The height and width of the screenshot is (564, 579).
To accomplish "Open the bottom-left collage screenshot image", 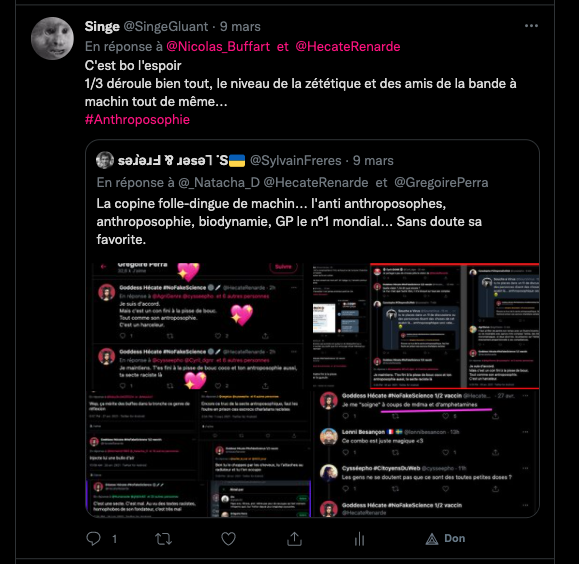I will tap(199, 454).
